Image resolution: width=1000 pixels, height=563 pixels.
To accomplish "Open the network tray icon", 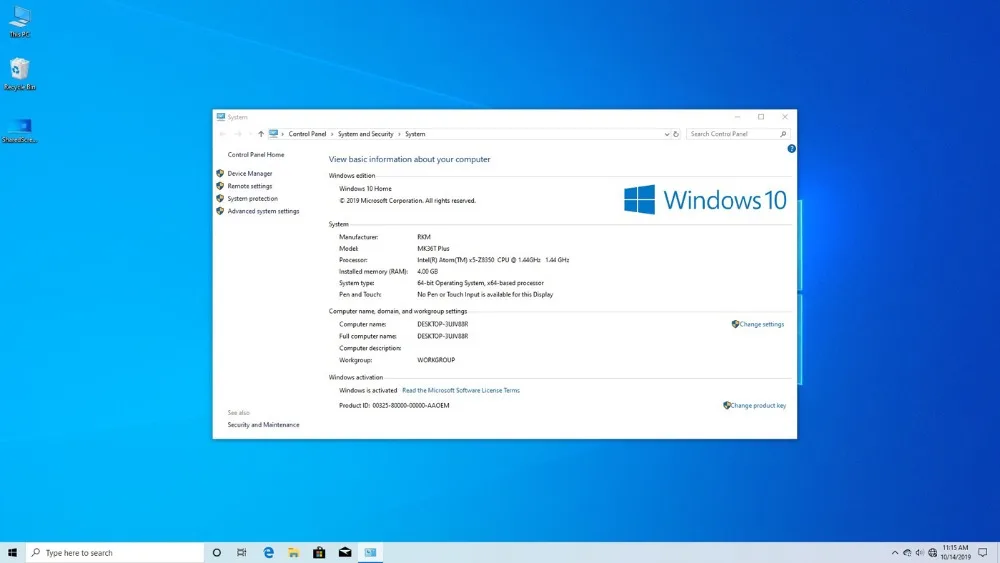I will pyautogui.click(x=907, y=553).
